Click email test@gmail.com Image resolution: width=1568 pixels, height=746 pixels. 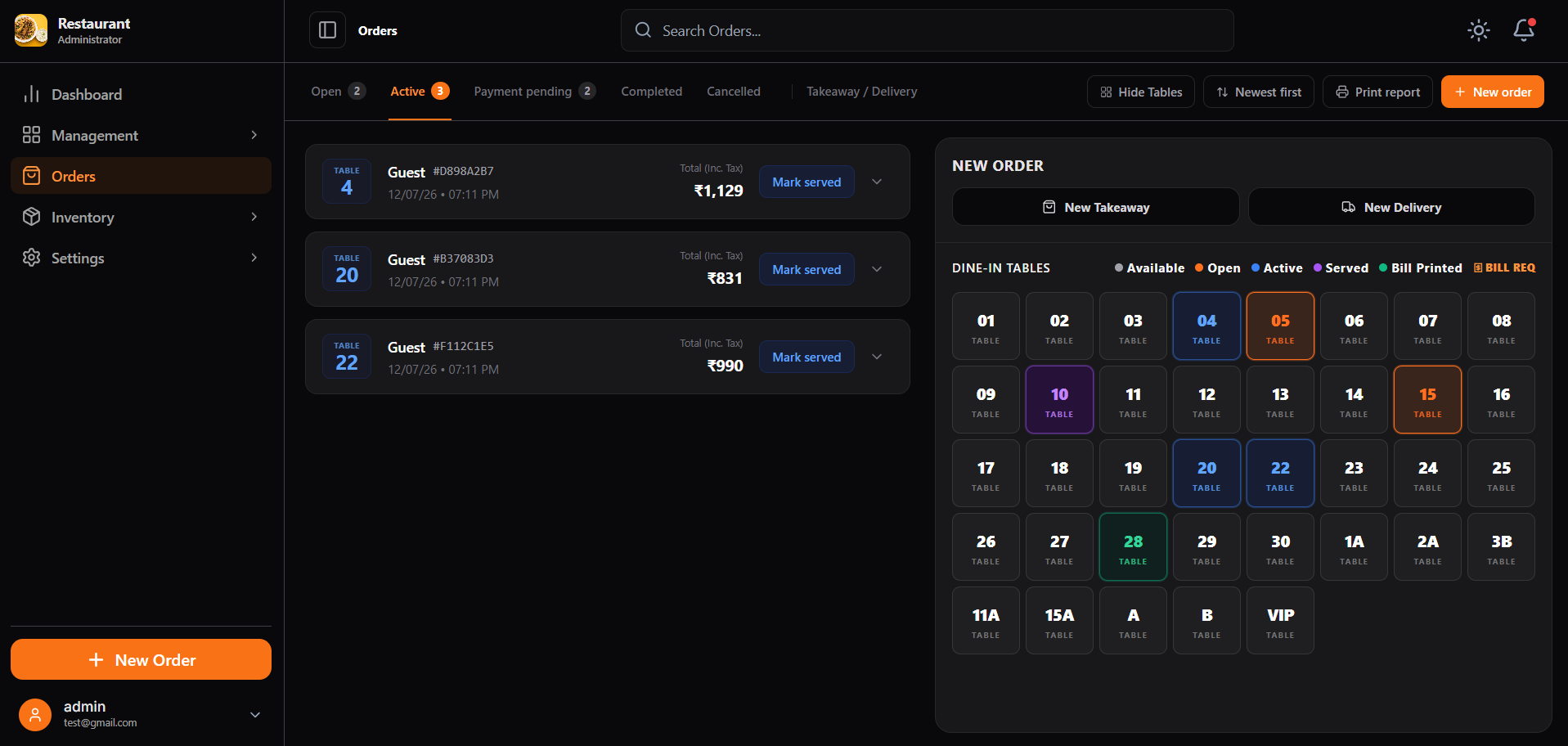coord(101,723)
